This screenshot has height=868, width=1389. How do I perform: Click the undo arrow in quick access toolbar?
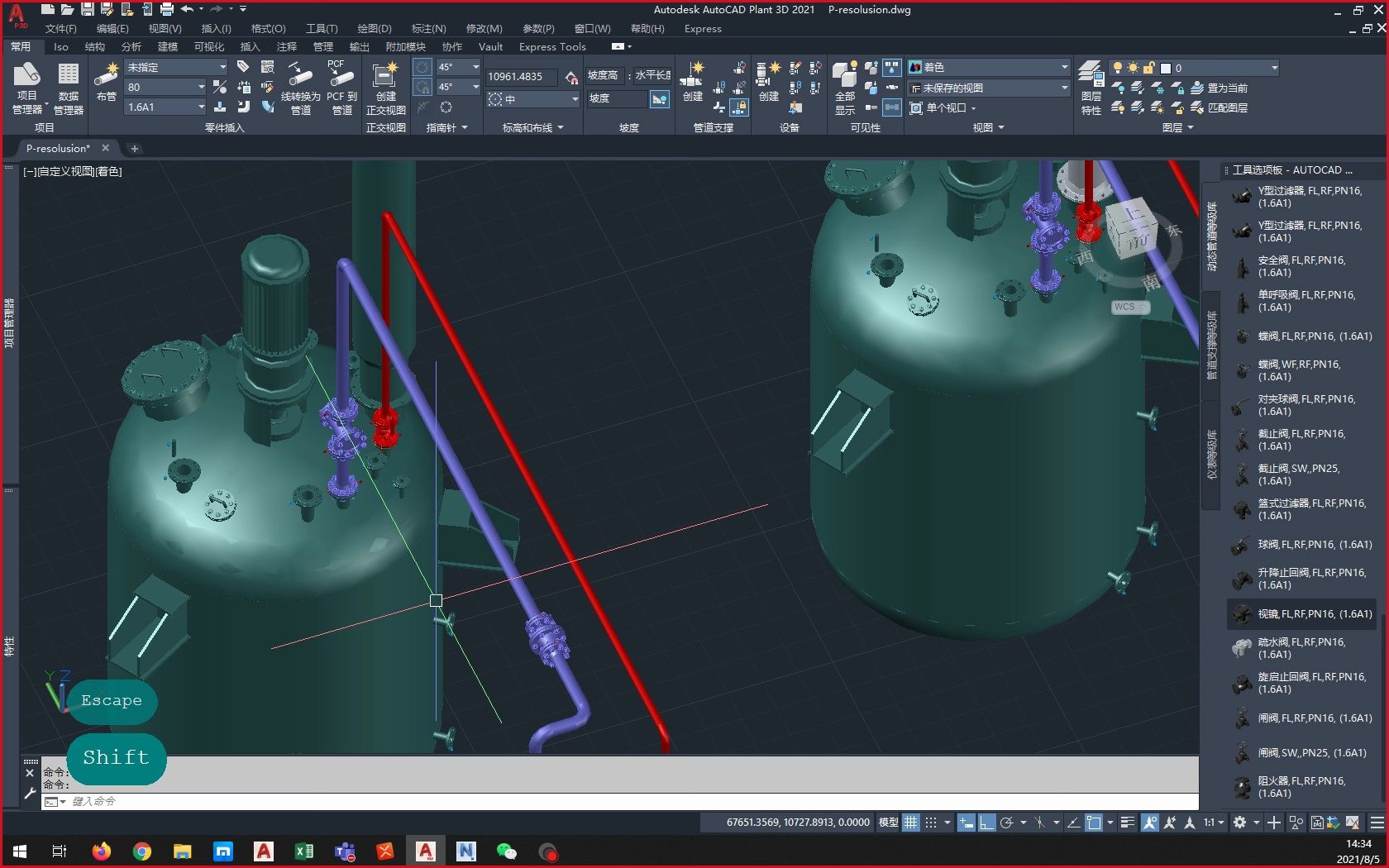coord(187,9)
